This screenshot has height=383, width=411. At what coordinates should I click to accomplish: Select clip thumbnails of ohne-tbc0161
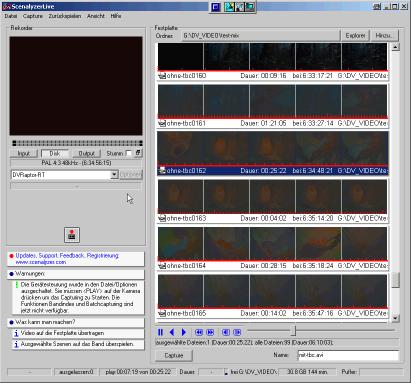pos(273,101)
